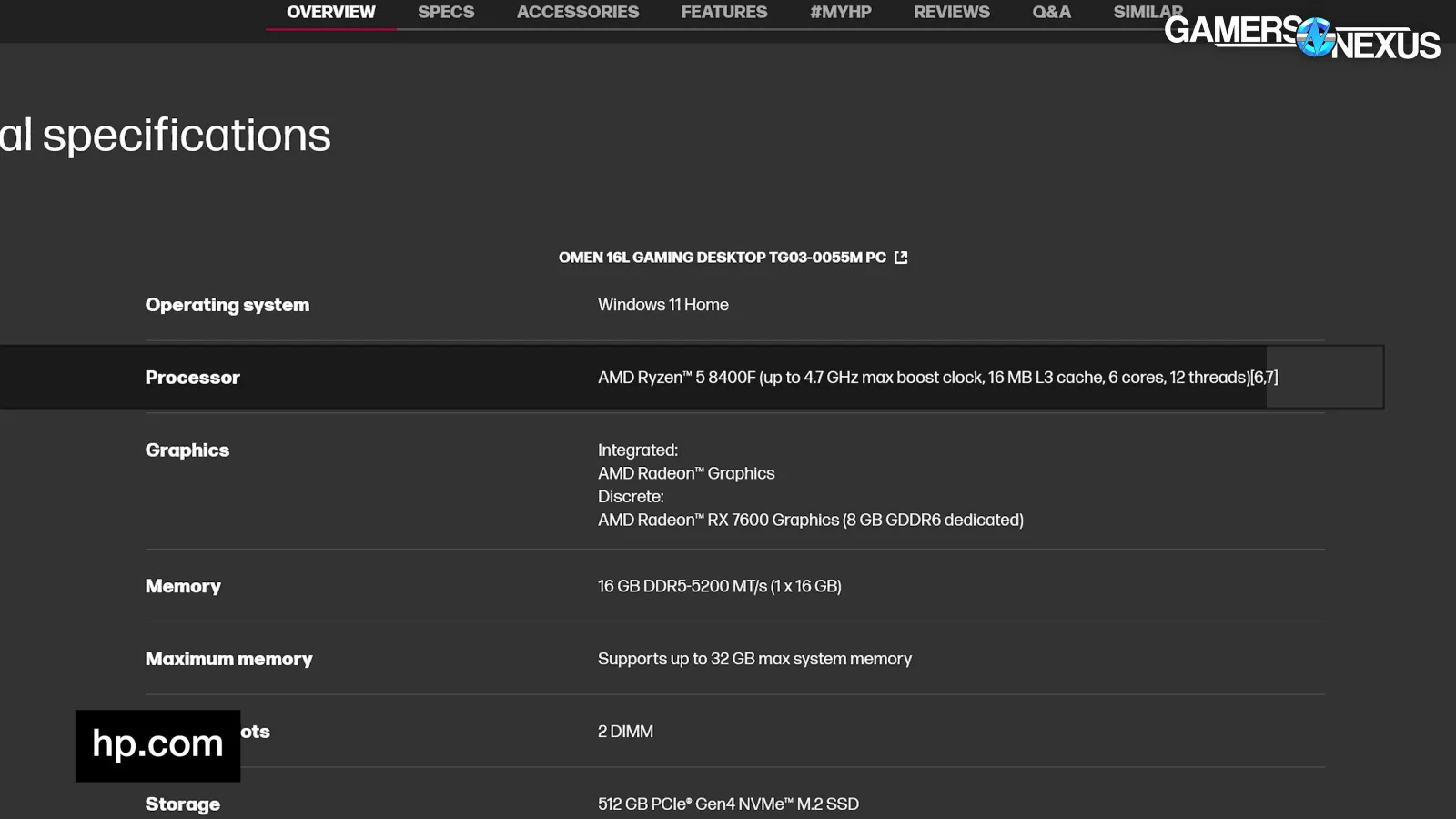This screenshot has height=819, width=1456.
Task: Click the Integrated: graphics line
Action: tap(638, 450)
